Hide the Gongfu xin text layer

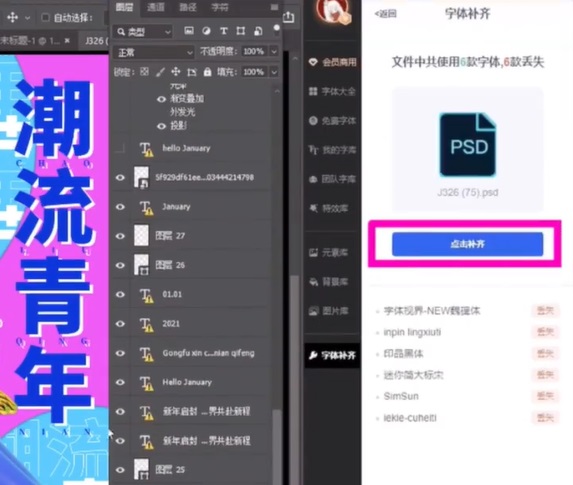(120, 353)
